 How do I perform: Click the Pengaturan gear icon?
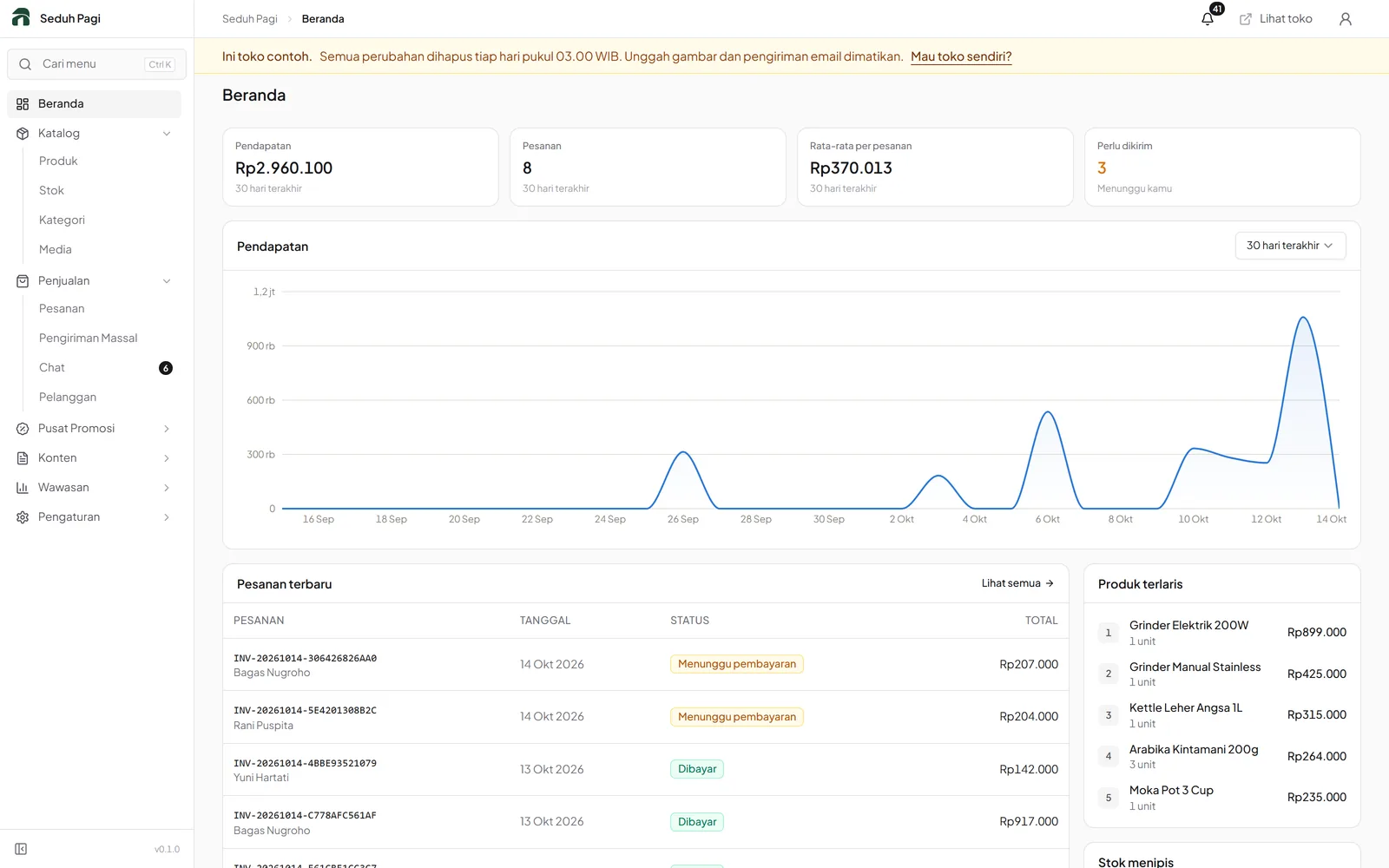tap(23, 517)
